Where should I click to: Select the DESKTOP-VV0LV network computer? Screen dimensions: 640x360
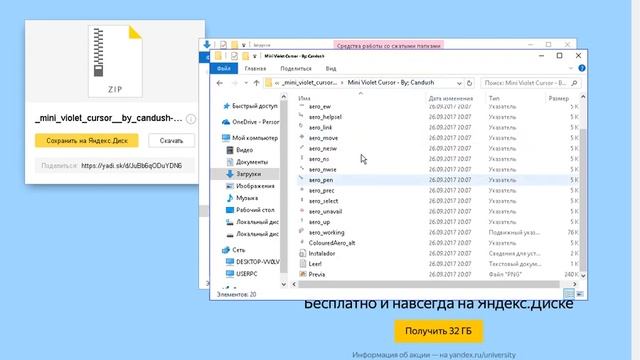pyautogui.click(x=253, y=262)
